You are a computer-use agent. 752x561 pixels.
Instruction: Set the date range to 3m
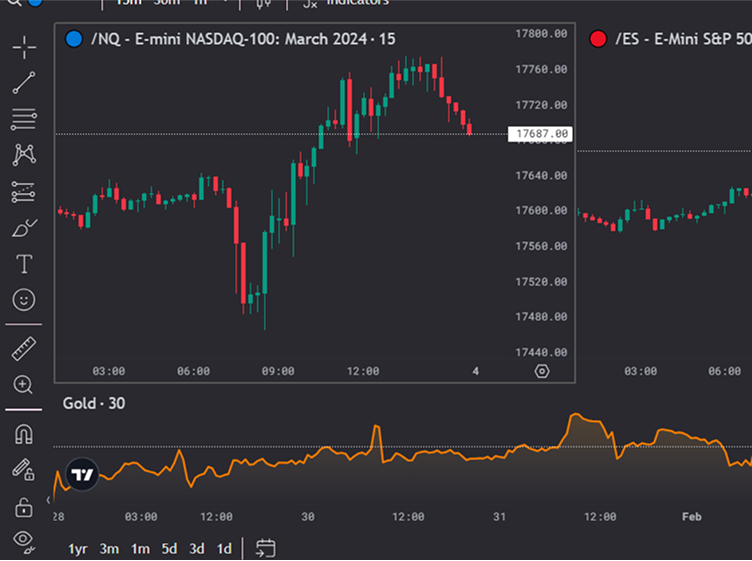pyautogui.click(x=109, y=549)
